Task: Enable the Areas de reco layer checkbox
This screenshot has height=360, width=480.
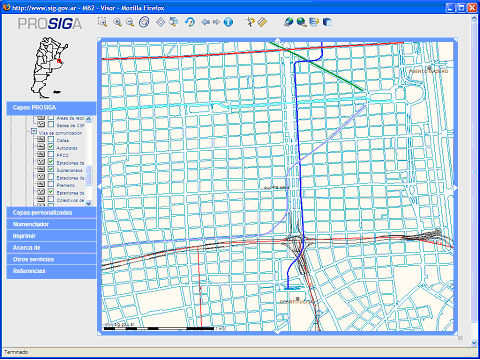Action: click(x=51, y=117)
